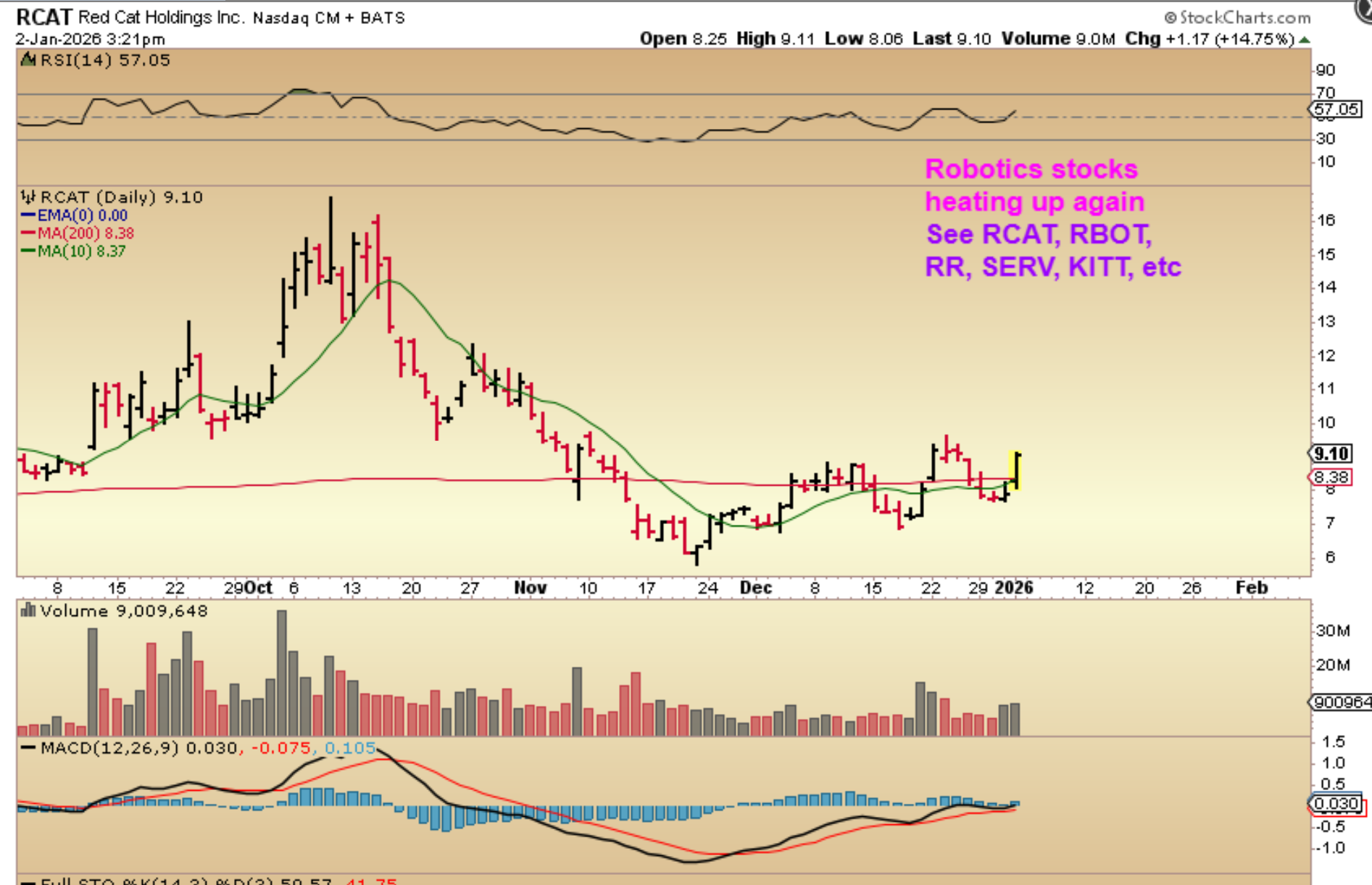Image resolution: width=1372 pixels, height=885 pixels.
Task: Click the 30M level on the volume axis
Action: click(1334, 631)
